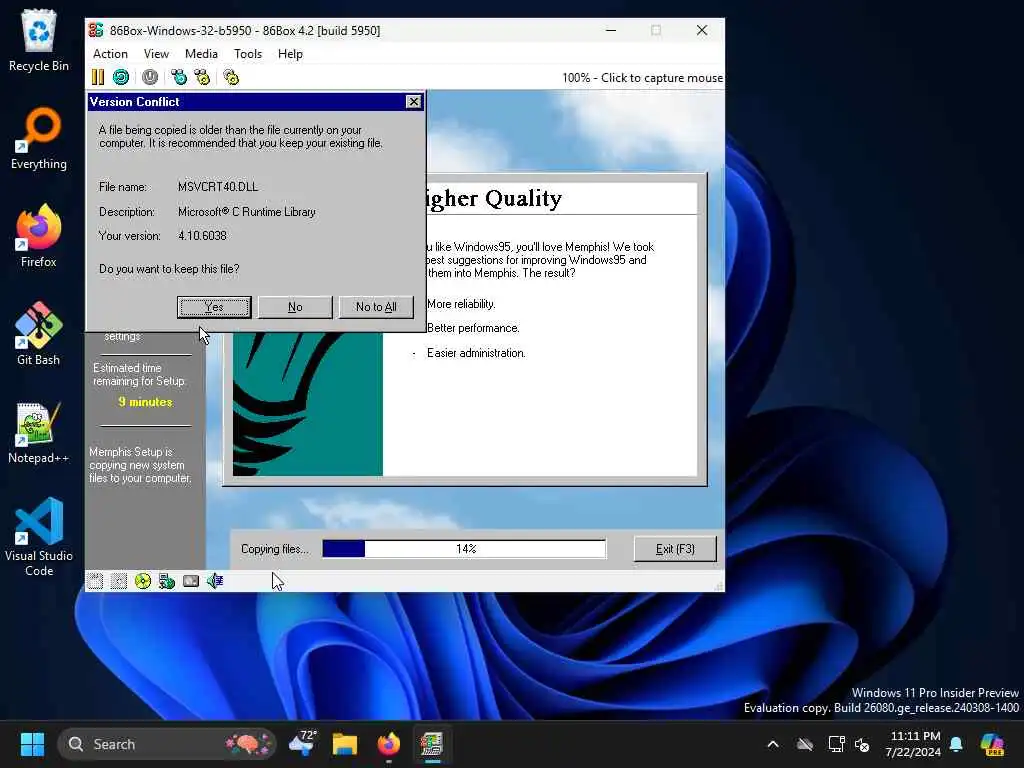Click No in Version Conflict dialog

pos(295,307)
